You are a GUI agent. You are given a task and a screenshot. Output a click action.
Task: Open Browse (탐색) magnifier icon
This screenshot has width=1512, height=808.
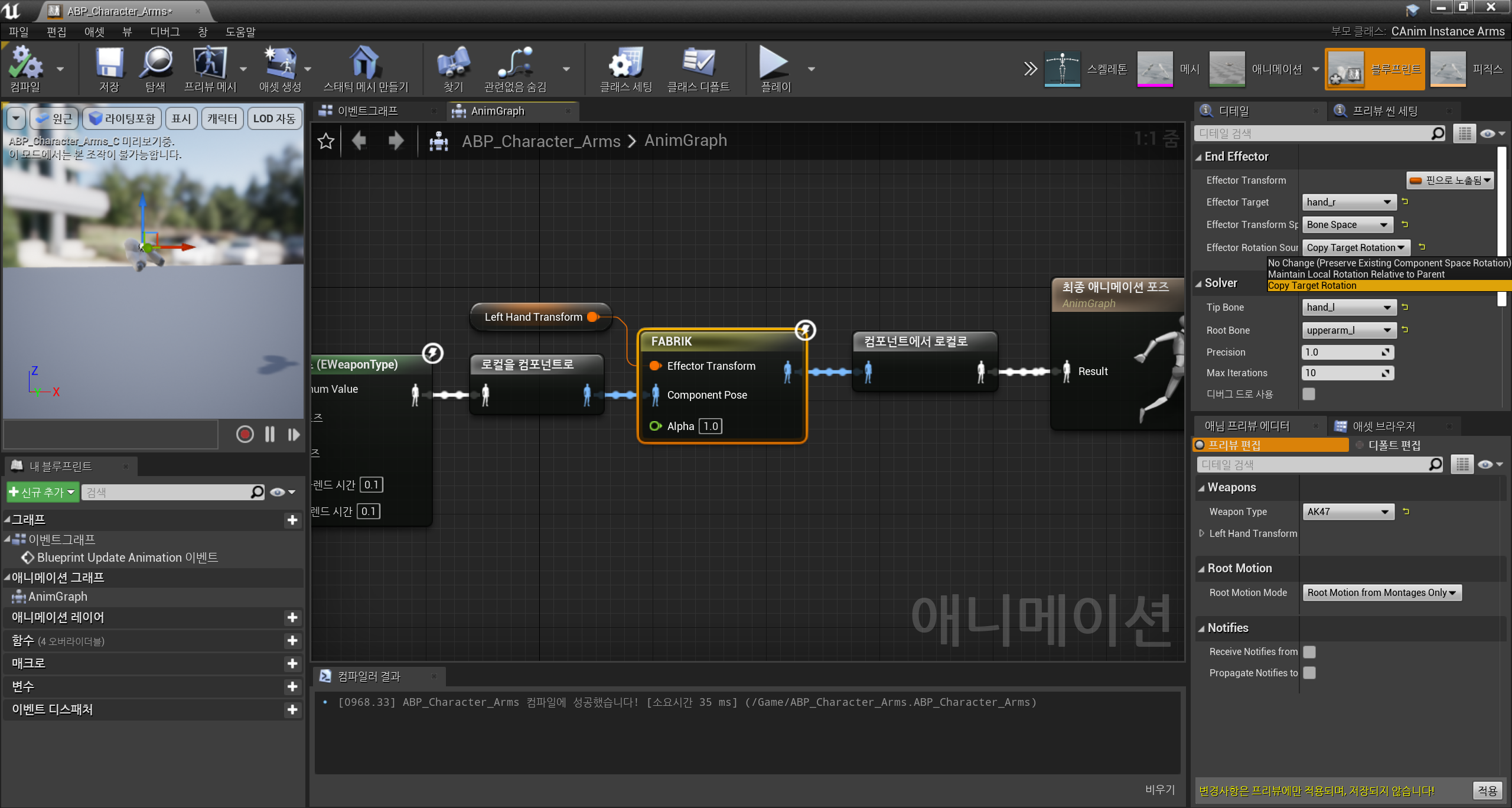(x=155, y=63)
